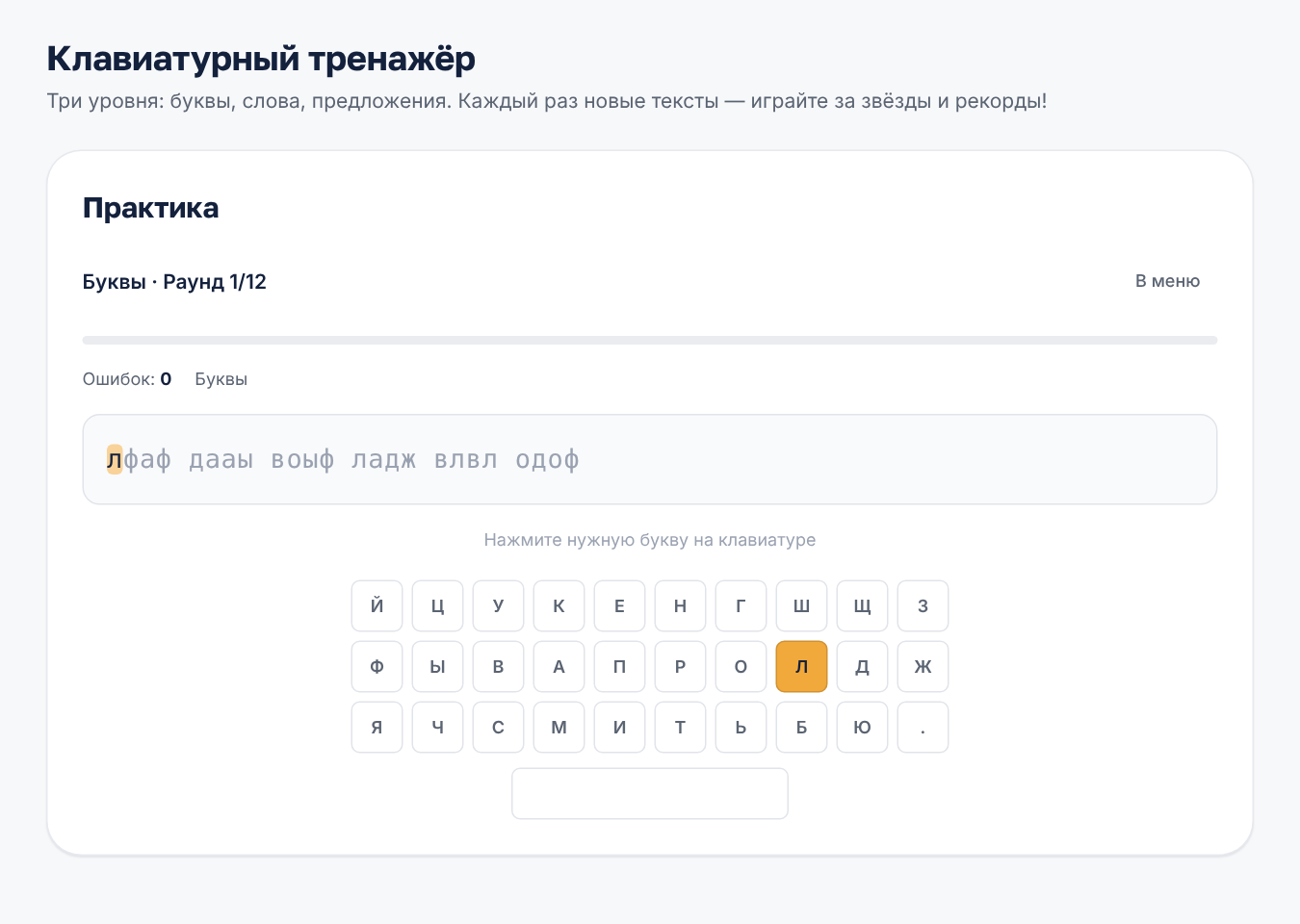Click the Ж key

coord(923,666)
